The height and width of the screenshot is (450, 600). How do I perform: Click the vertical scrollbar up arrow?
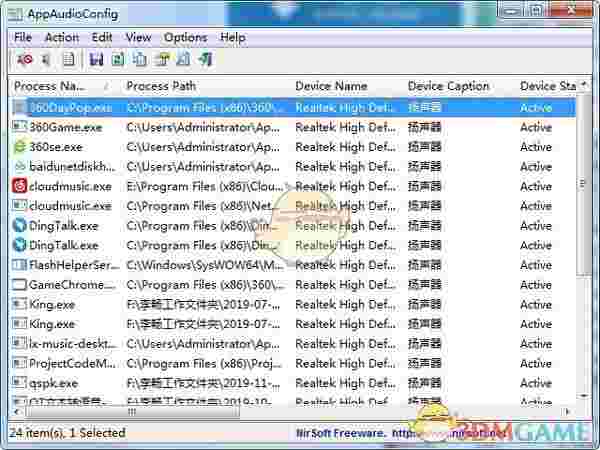coord(584,84)
